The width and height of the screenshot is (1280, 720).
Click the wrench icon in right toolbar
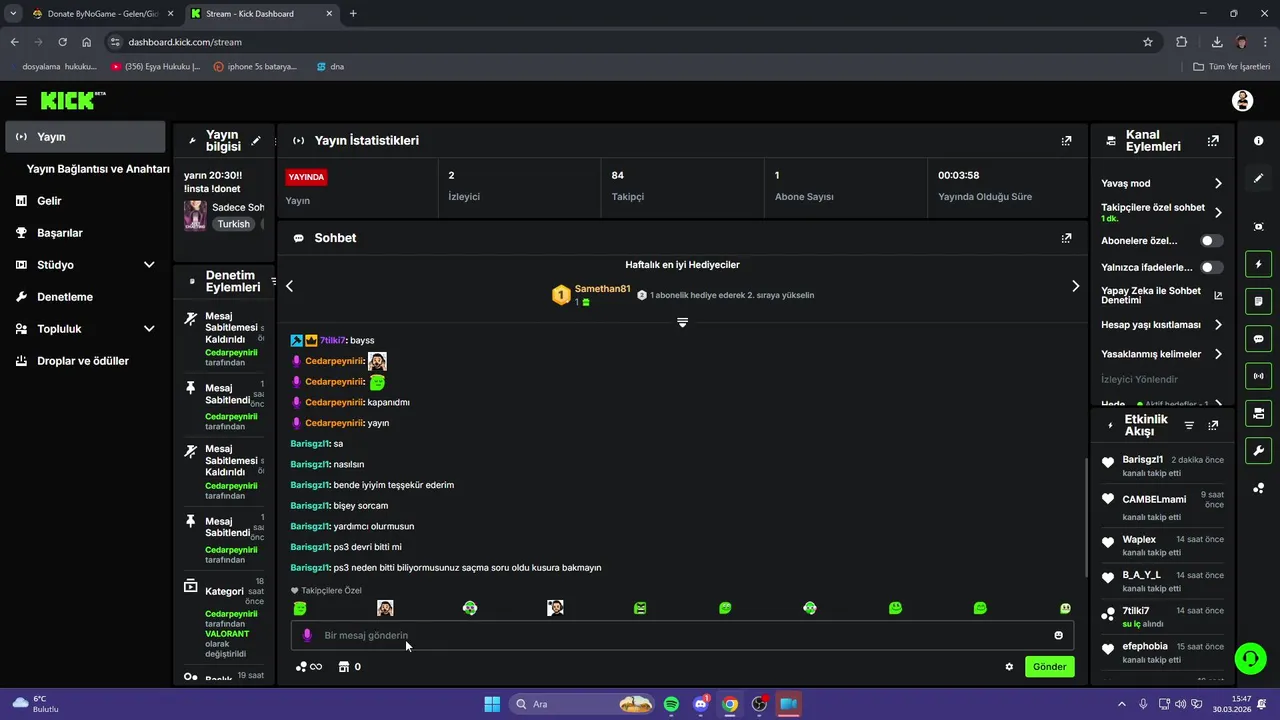tap(1258, 451)
